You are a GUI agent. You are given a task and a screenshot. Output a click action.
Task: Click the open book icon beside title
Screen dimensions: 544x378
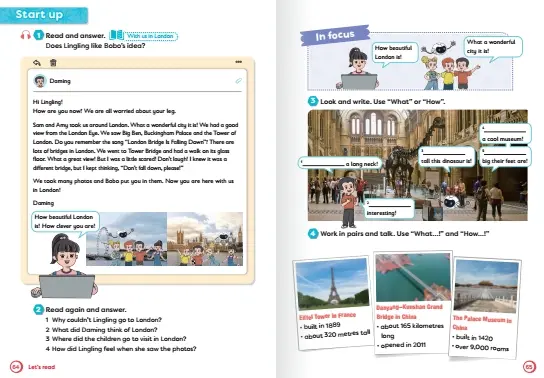point(117,35)
